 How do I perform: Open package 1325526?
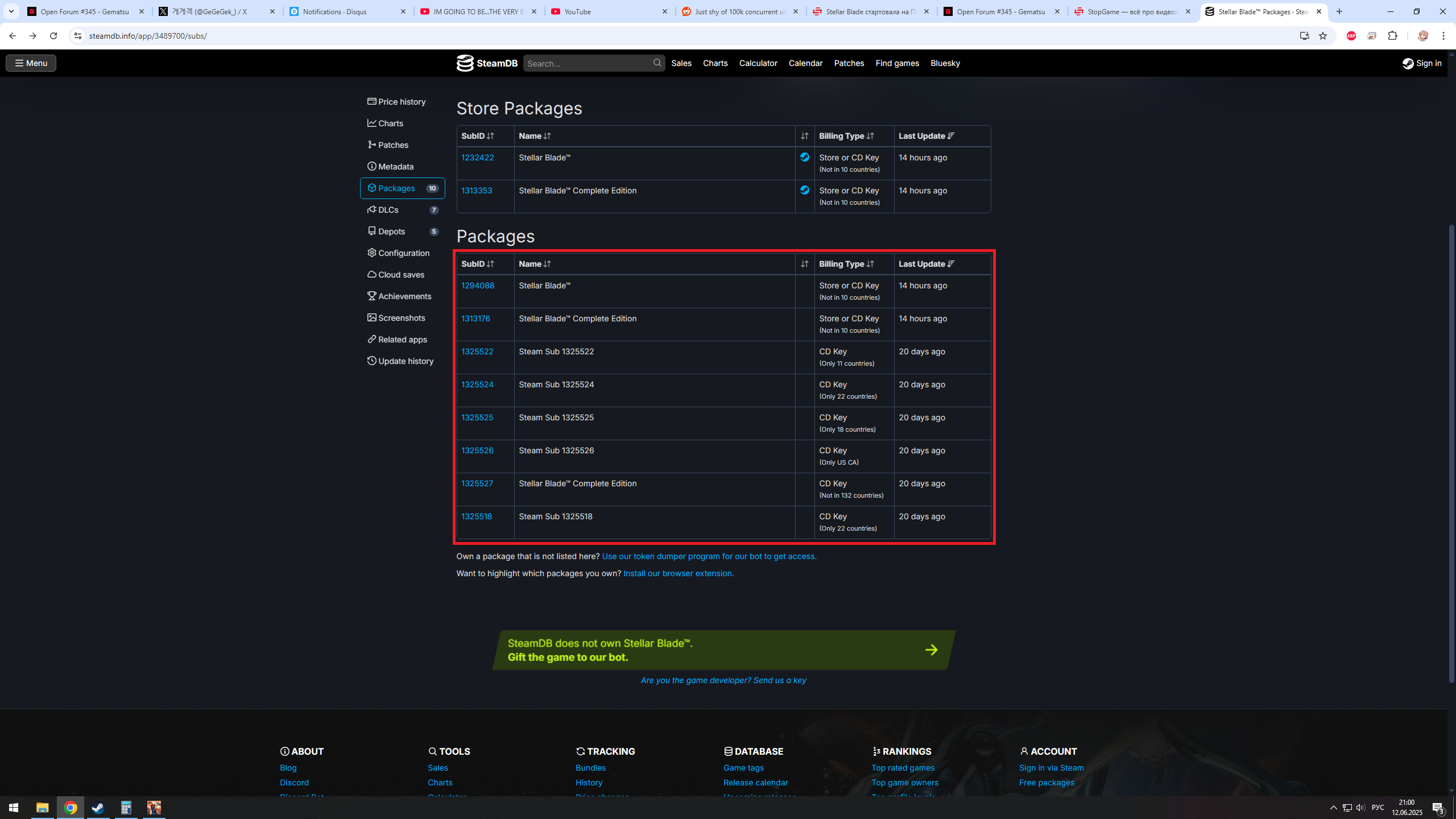pyautogui.click(x=477, y=450)
